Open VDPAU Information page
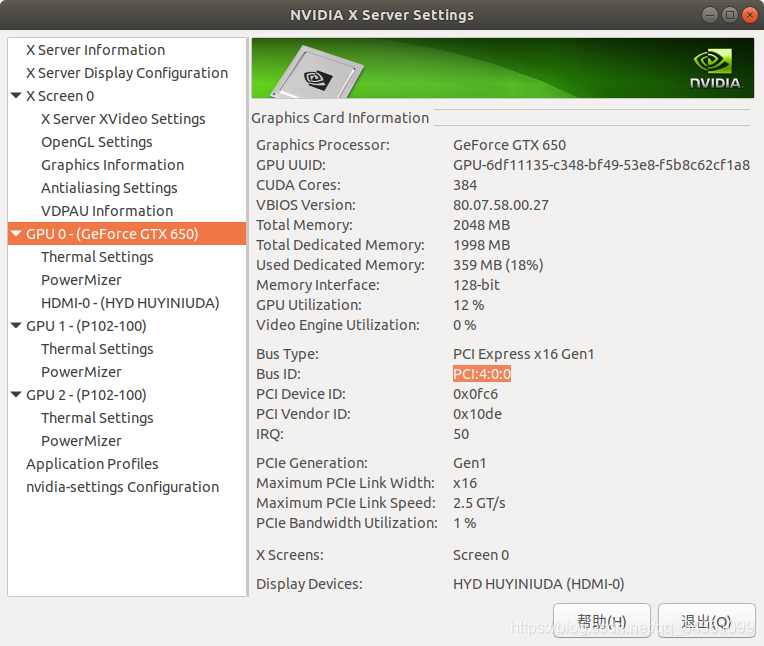The height and width of the screenshot is (646, 764). tap(107, 210)
